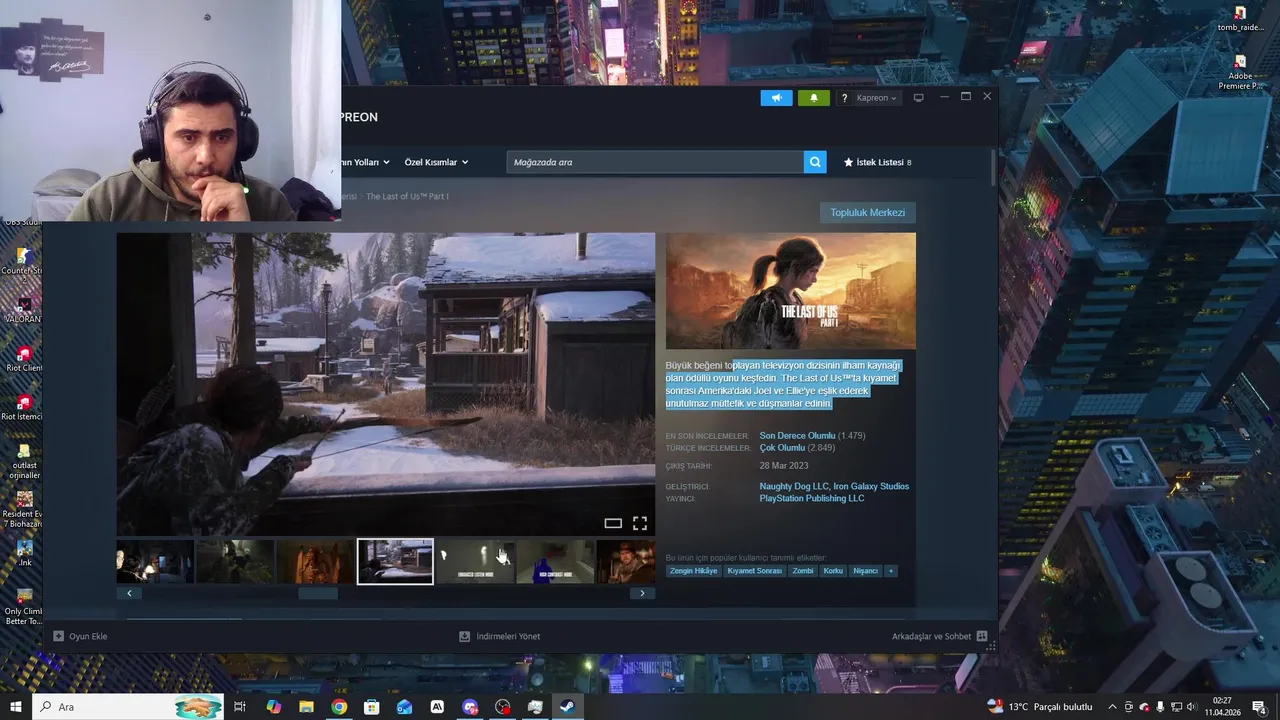Image resolution: width=1280 pixels, height=720 pixels.
Task: Open tomb_raider desktop file
Action: (1240, 19)
